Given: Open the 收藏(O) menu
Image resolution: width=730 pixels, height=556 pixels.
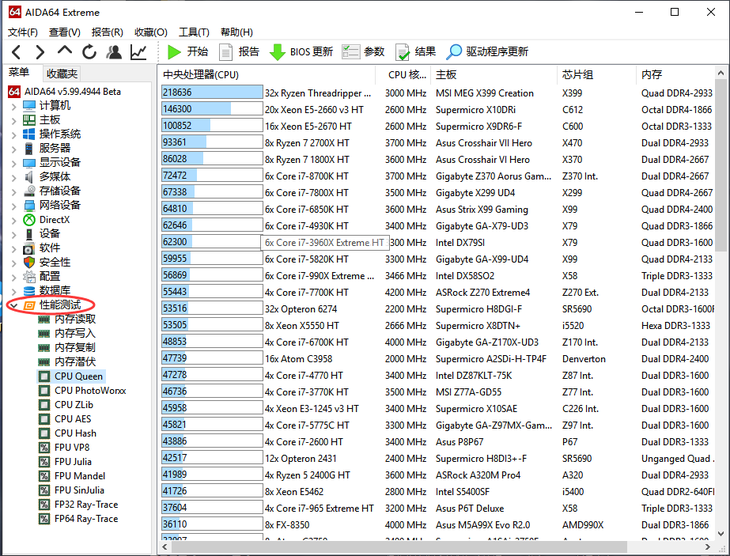Looking at the screenshot, I should [x=151, y=32].
